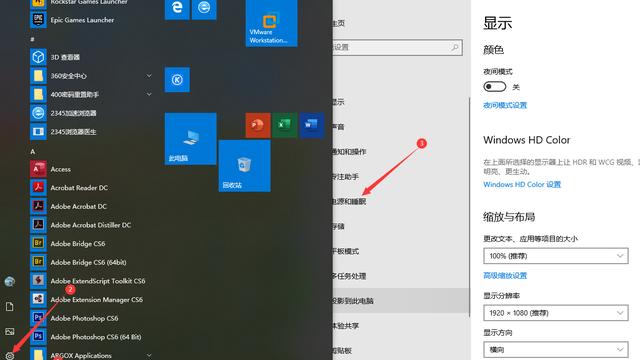Open the 2345 accelerated browser icon
Screen dimensions: 640x360
[38, 113]
